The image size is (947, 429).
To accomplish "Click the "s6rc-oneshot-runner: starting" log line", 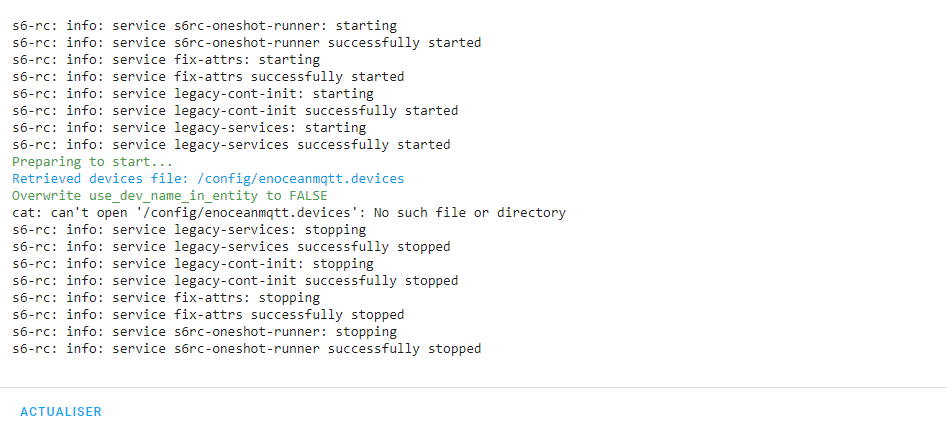I will tap(204, 25).
